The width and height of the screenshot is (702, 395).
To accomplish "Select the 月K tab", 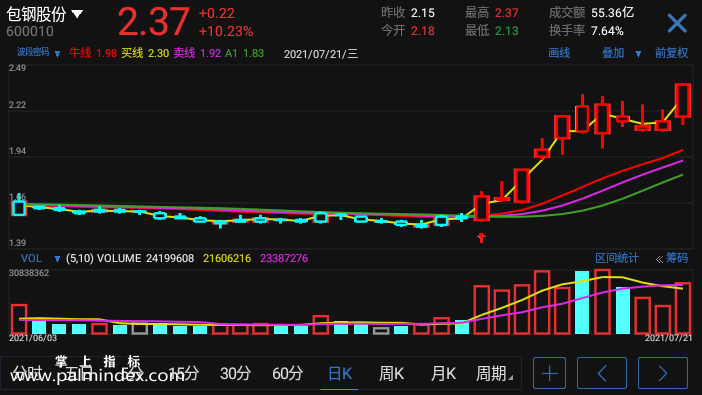I will [443, 374].
